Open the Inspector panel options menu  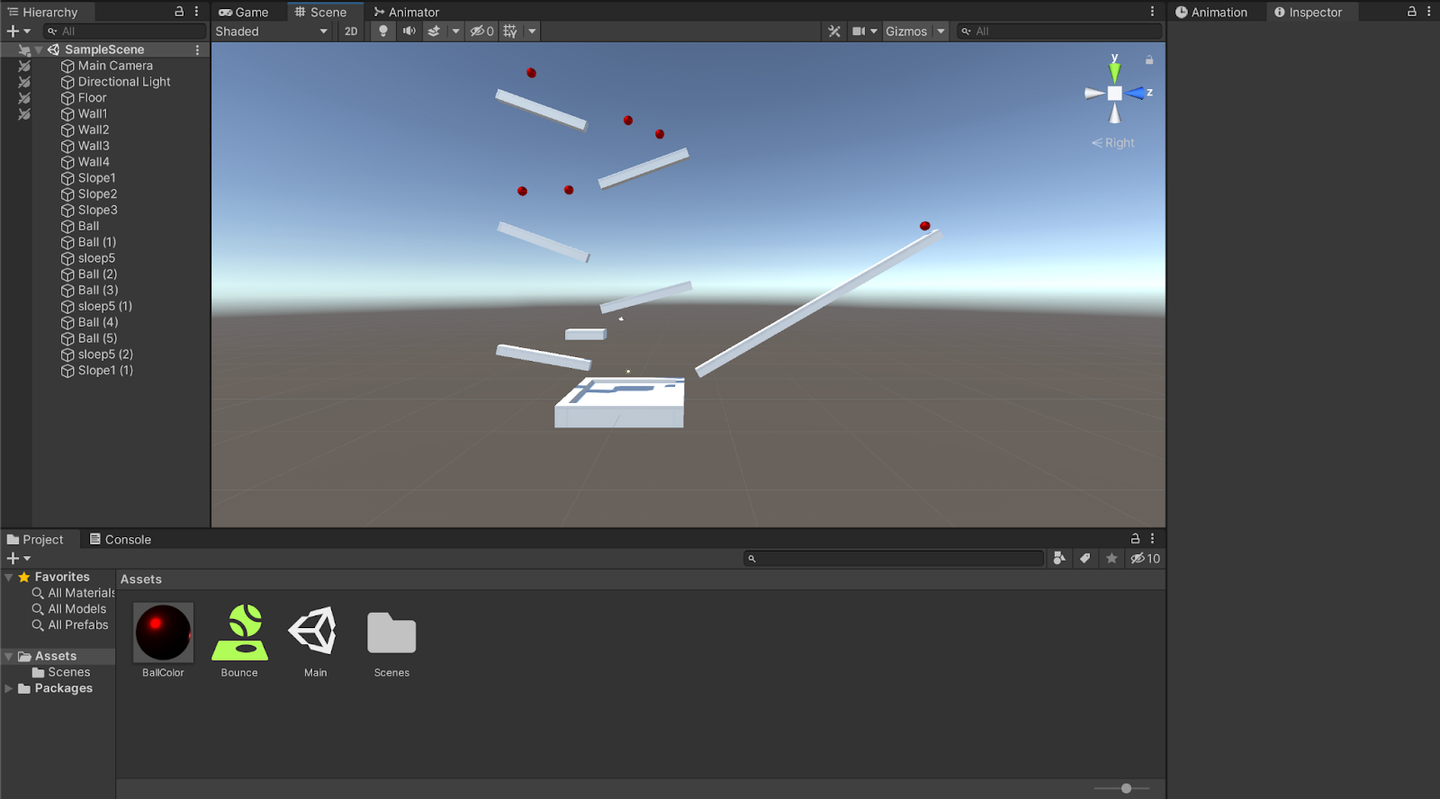pos(1429,12)
